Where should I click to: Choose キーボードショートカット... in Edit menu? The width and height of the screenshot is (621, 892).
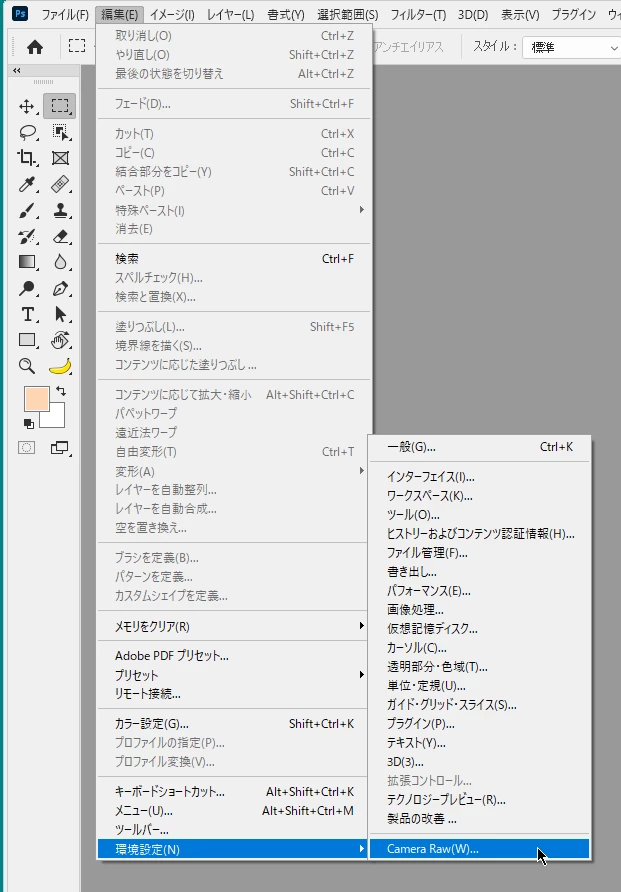click(234, 791)
